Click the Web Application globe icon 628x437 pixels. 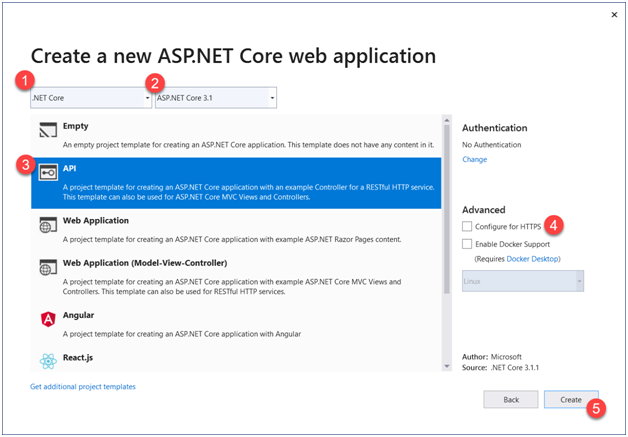coord(47,225)
